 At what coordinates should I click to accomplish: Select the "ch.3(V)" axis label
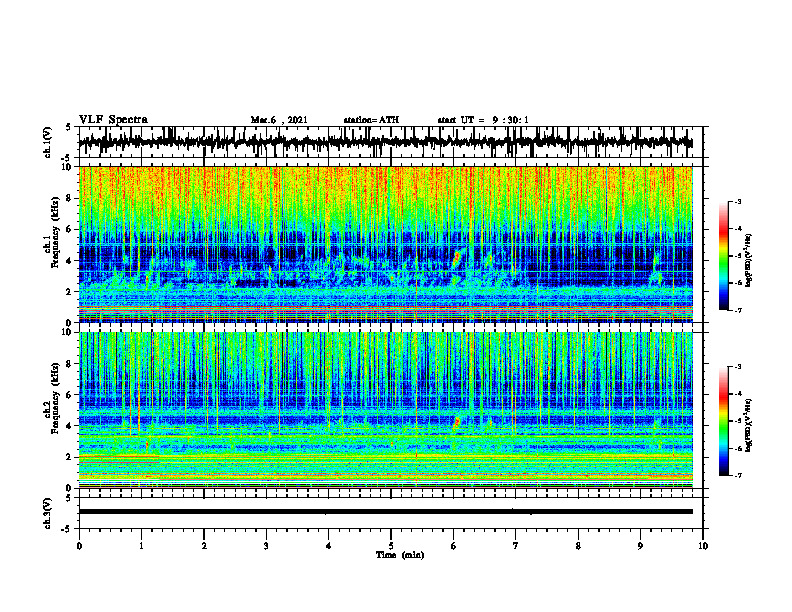pyautogui.click(x=48, y=513)
